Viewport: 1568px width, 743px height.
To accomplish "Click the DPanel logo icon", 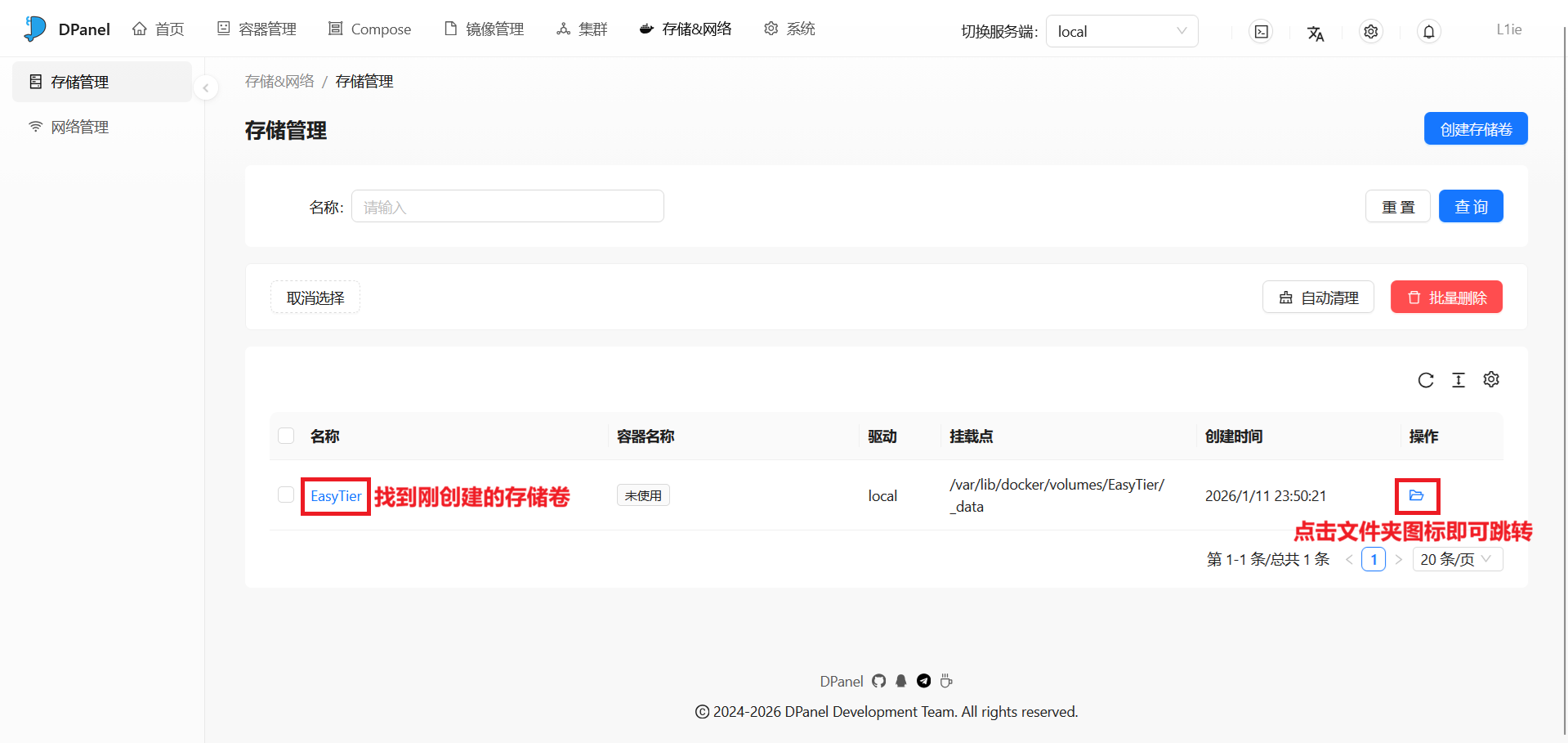I will click(x=35, y=29).
